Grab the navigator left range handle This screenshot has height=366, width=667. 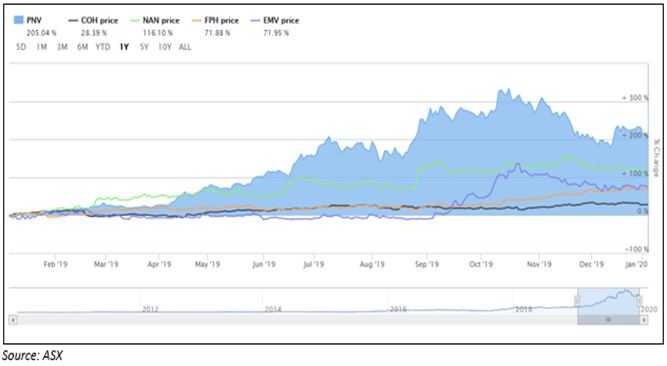pos(577,301)
